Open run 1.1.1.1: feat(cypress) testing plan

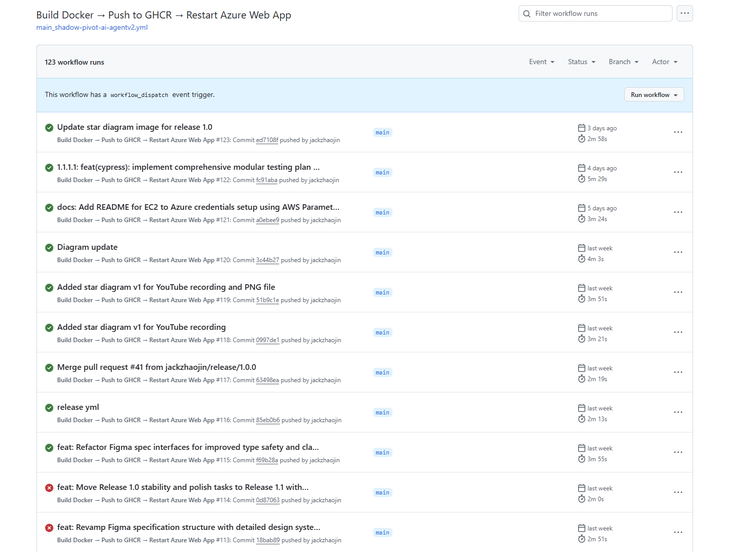tap(188, 167)
